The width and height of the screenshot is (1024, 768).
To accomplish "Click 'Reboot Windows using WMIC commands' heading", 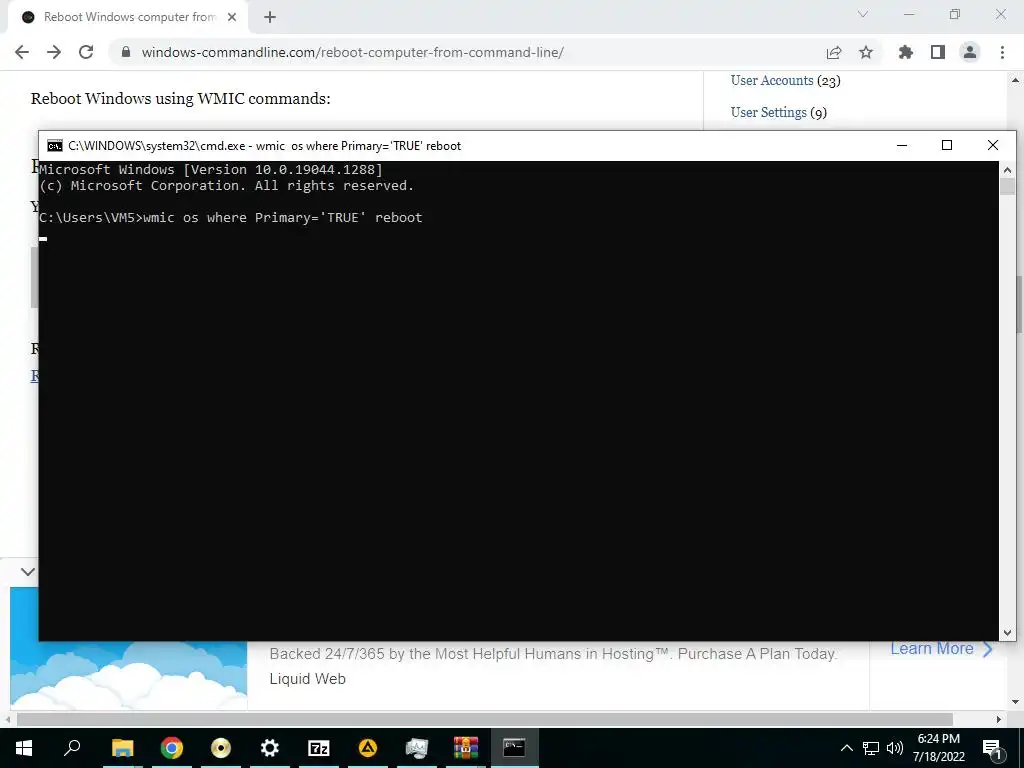I will coord(181,99).
